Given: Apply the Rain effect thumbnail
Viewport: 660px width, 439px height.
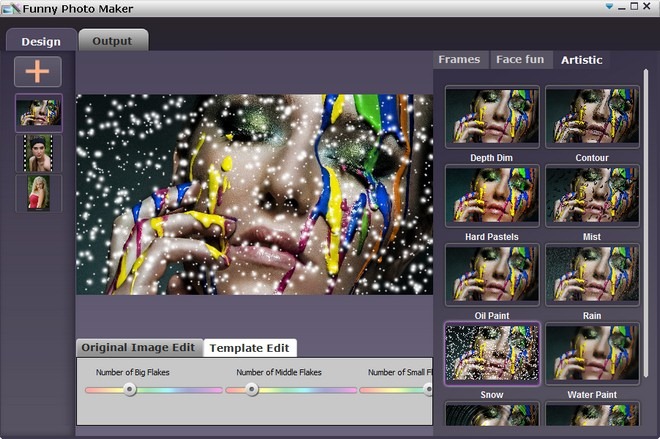Looking at the screenshot, I should coord(592,274).
